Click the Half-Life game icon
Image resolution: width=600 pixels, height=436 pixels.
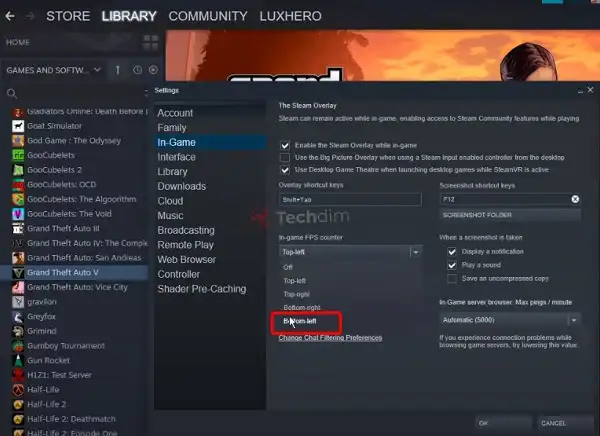(18, 390)
